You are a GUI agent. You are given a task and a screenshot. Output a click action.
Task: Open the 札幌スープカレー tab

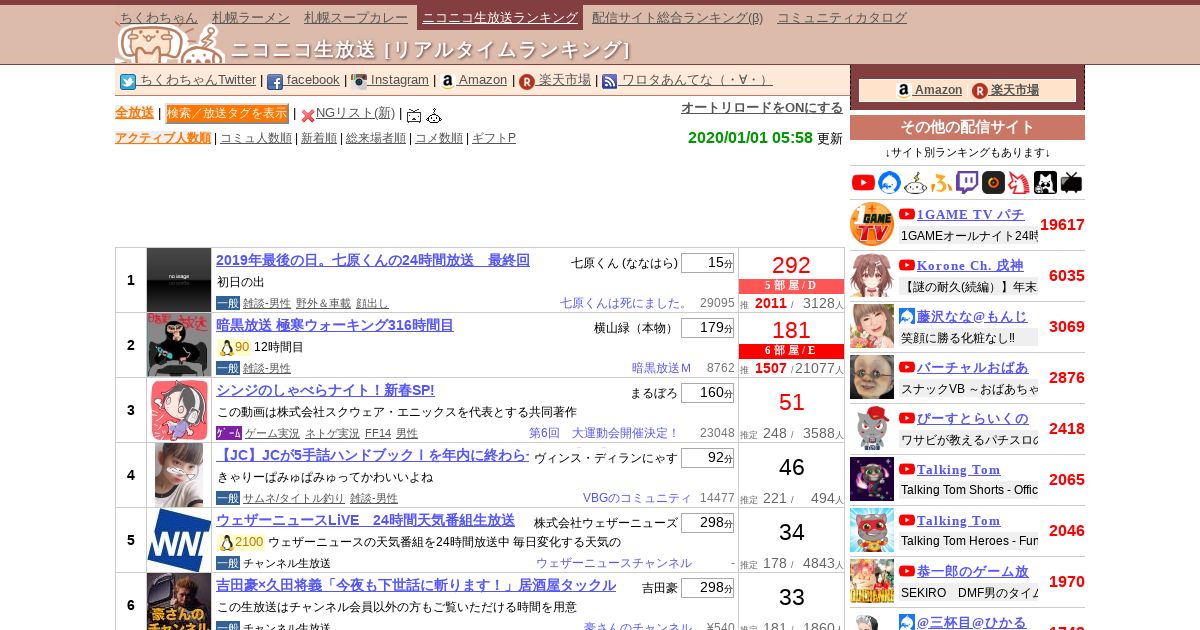(357, 17)
